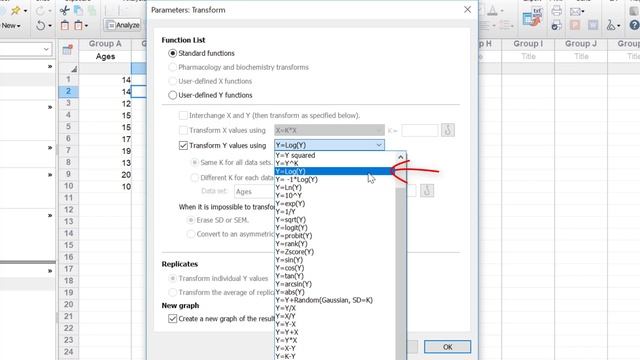Select User-defined X functions radio button
Screen dimensions: 640x360
coord(173,81)
